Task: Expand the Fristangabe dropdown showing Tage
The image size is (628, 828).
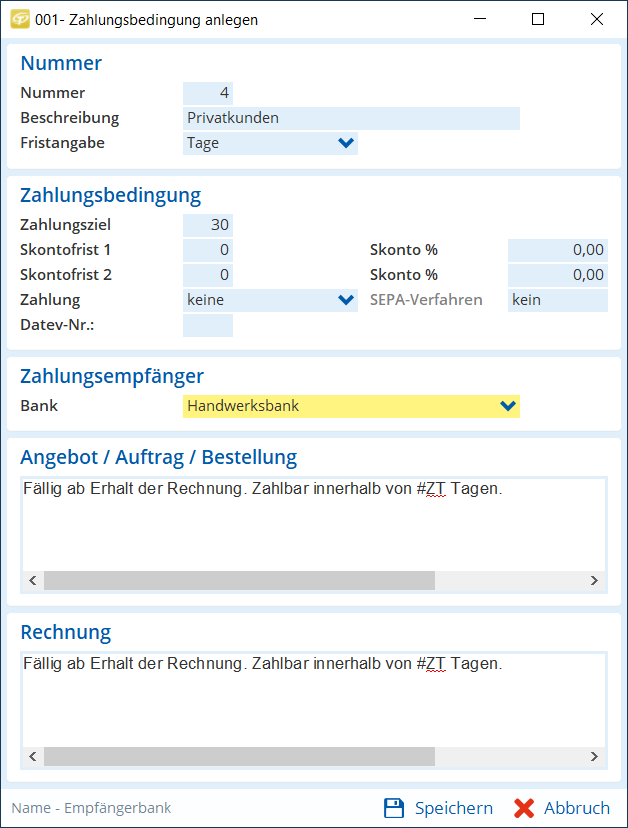Action: click(x=346, y=143)
